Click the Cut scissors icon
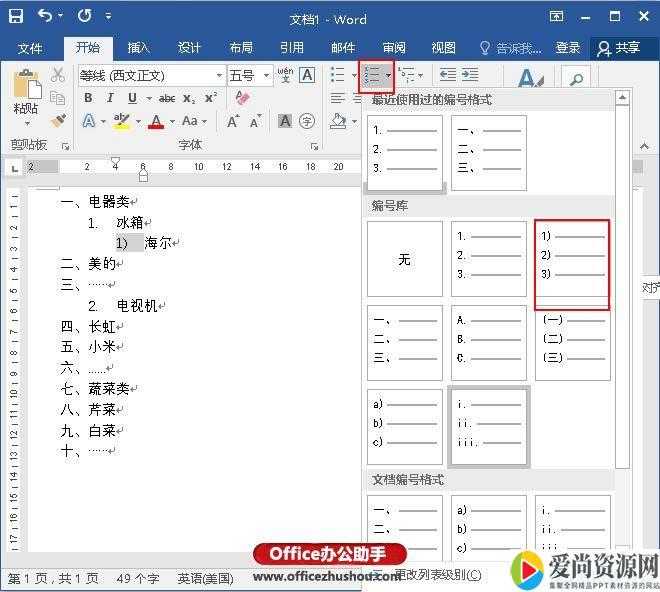This screenshot has height=592, width=660. click(58, 75)
